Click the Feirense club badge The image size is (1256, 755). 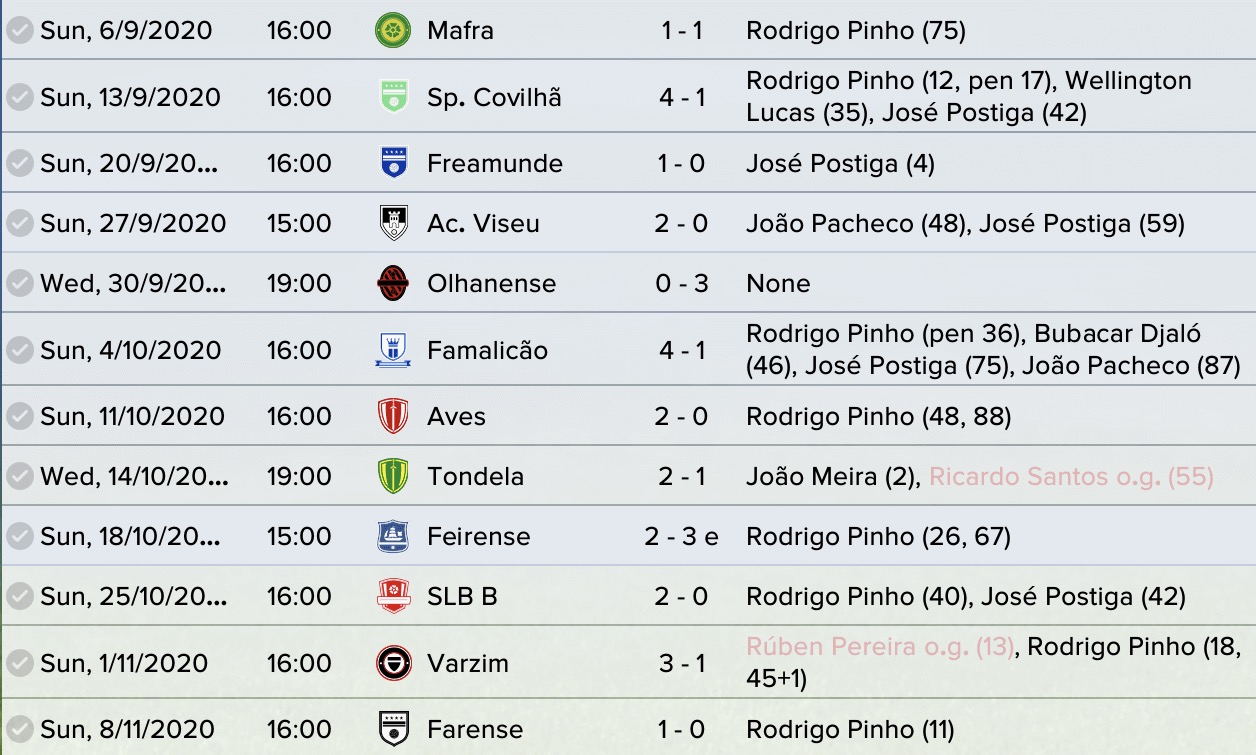click(x=393, y=536)
